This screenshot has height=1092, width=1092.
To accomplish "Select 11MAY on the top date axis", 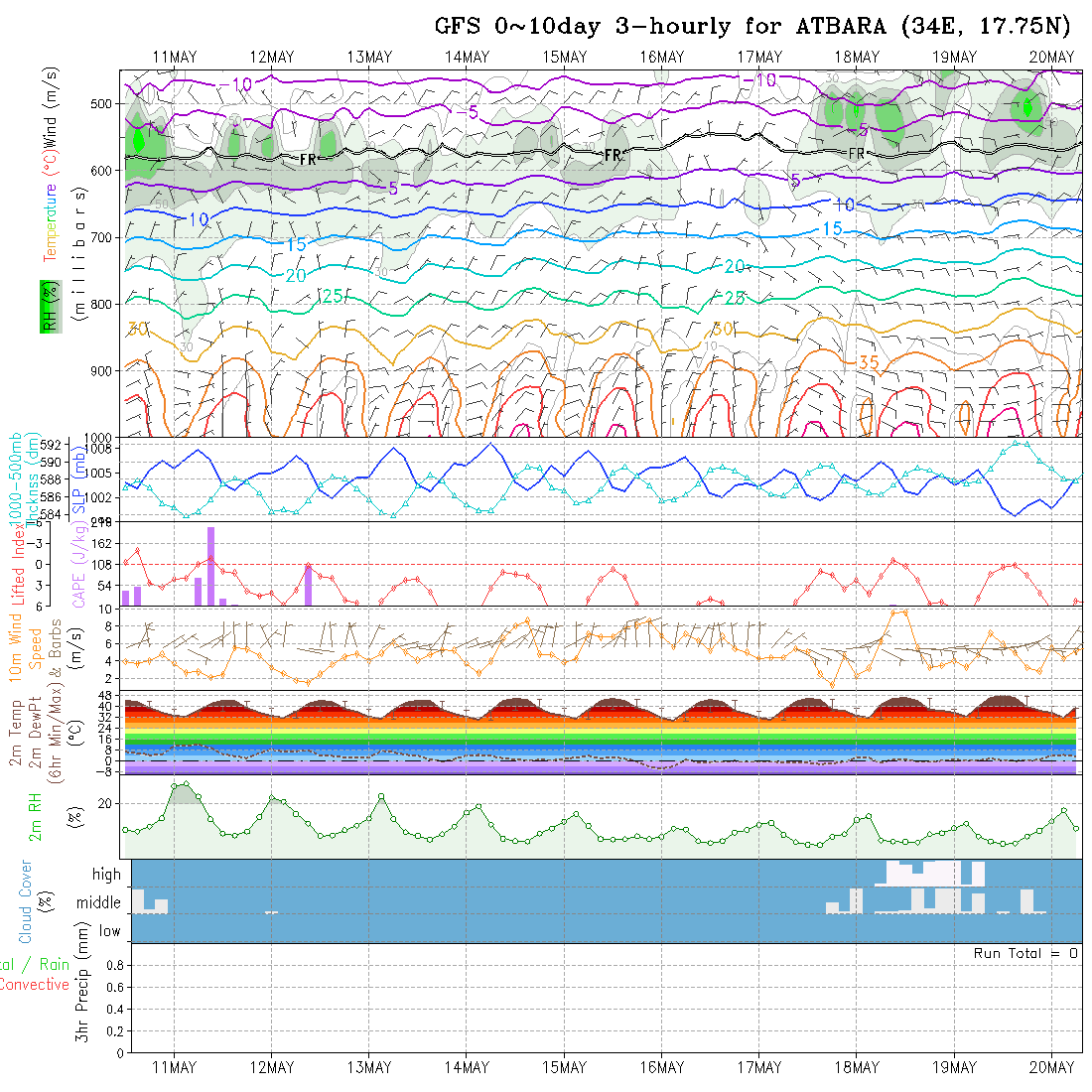I will point(175,57).
